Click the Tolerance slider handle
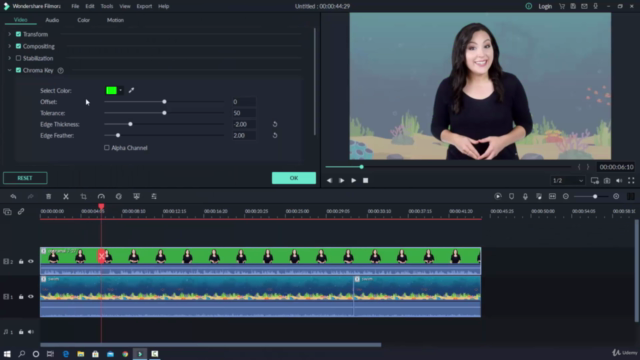The image size is (640, 360). click(x=164, y=113)
